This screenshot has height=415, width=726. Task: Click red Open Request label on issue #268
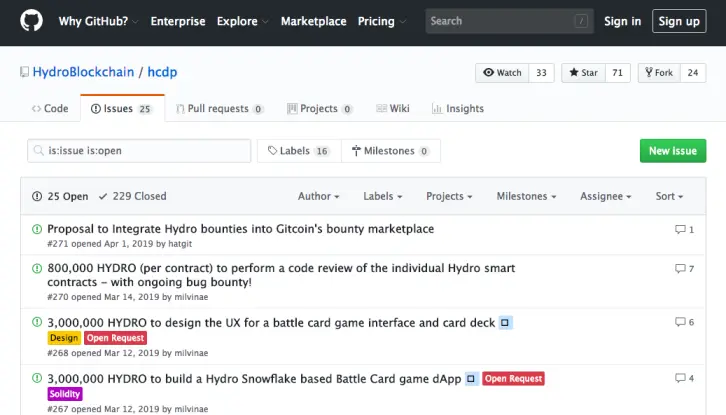(x=115, y=338)
